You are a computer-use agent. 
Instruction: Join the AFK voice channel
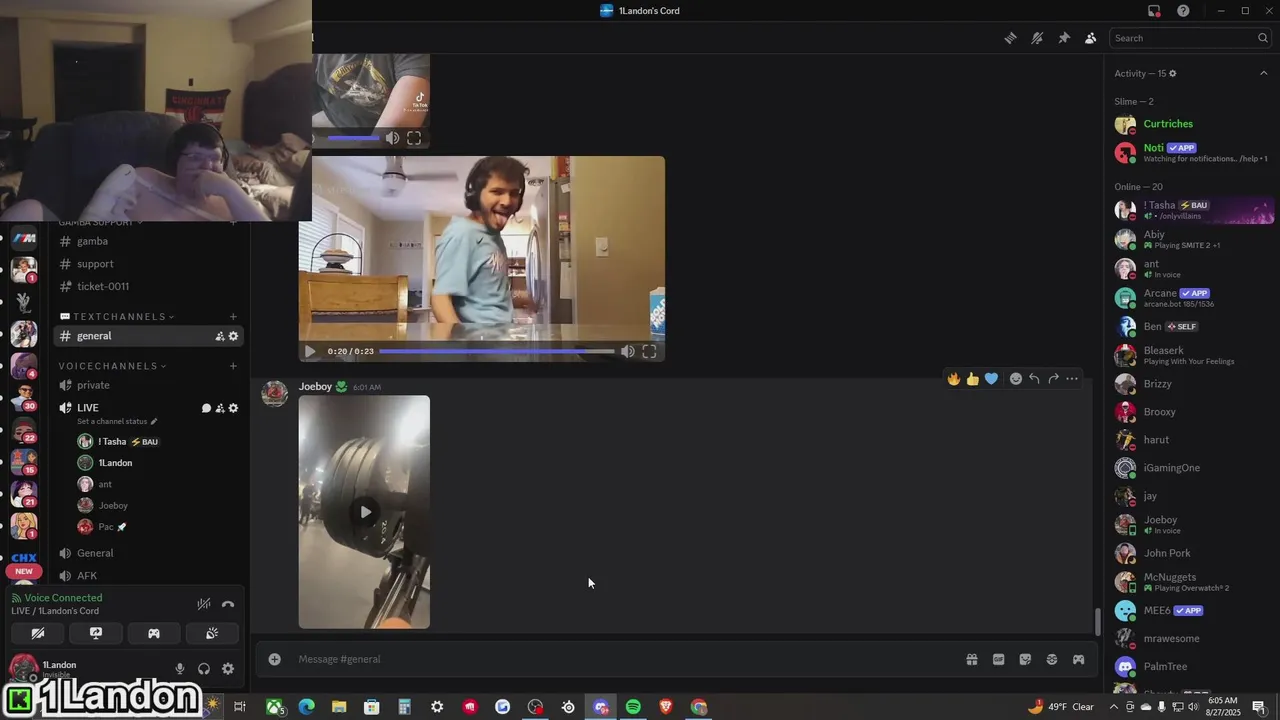tap(148, 576)
